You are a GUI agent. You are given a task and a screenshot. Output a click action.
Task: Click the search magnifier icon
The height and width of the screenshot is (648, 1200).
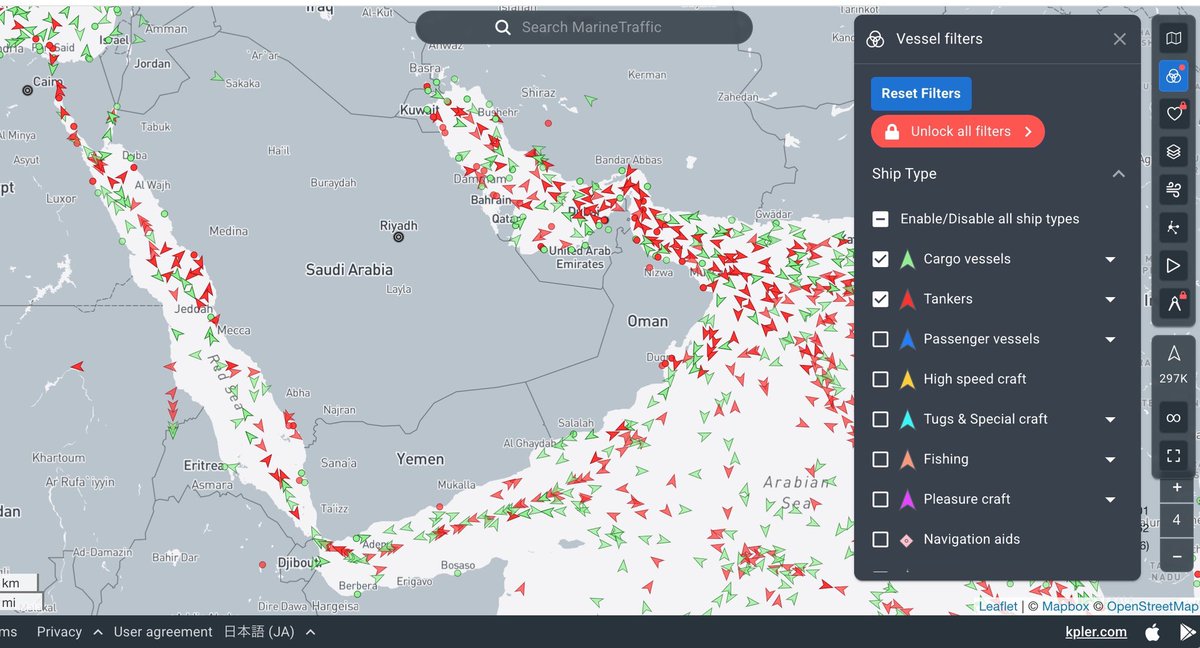(x=503, y=28)
